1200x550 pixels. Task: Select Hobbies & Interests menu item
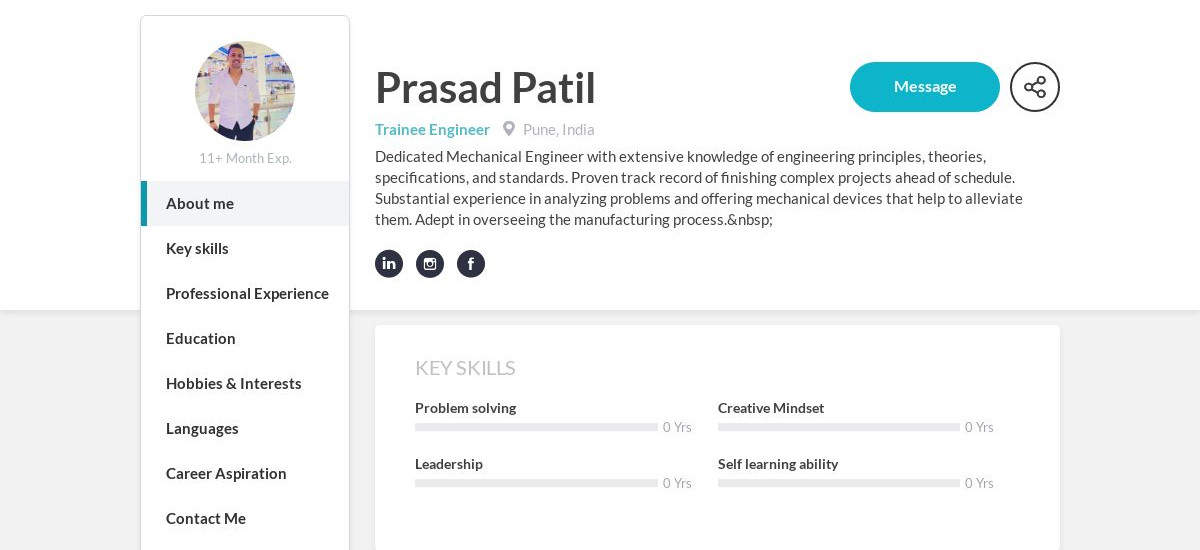click(245, 383)
